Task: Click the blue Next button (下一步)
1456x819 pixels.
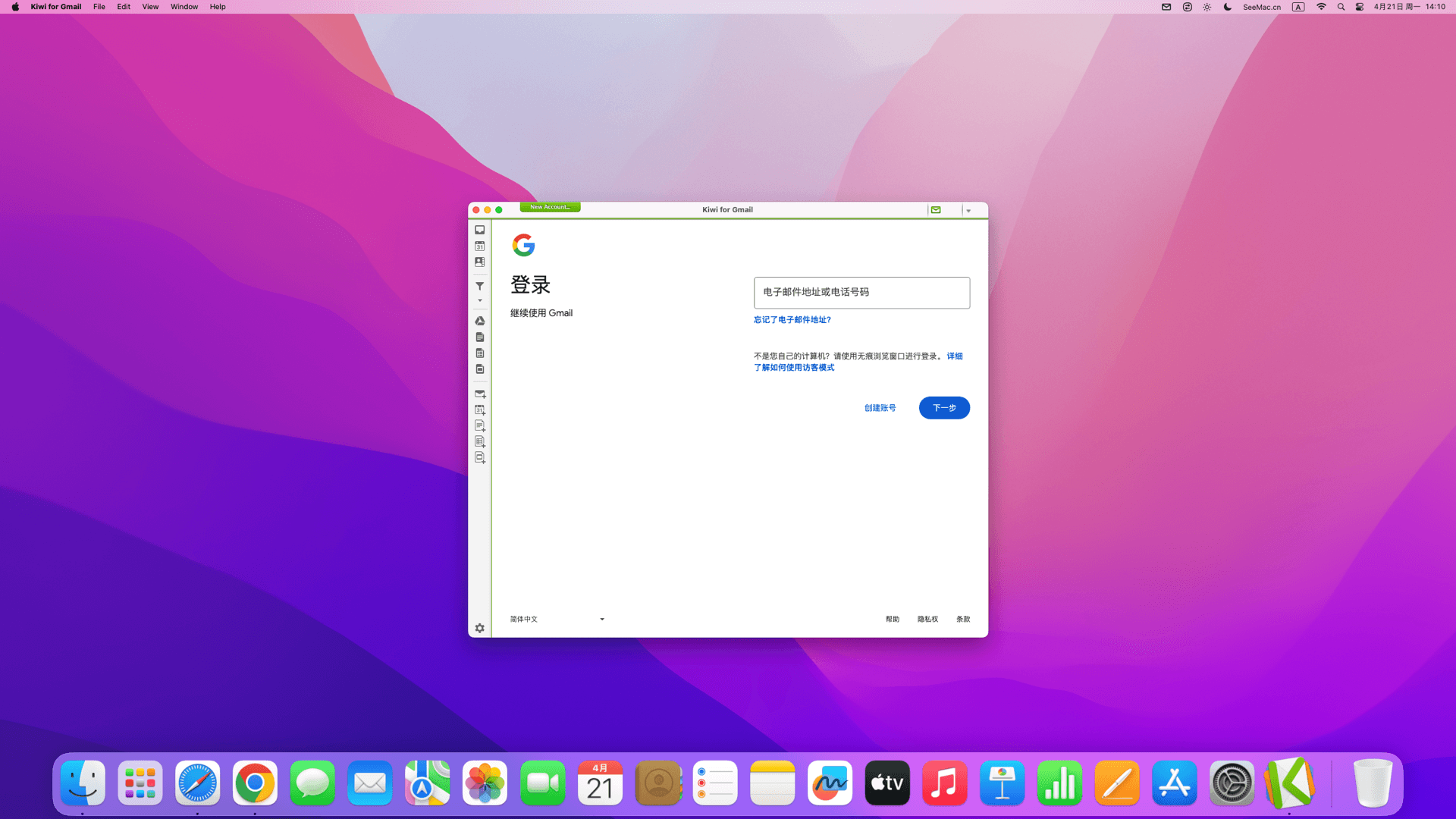Action: point(944,408)
